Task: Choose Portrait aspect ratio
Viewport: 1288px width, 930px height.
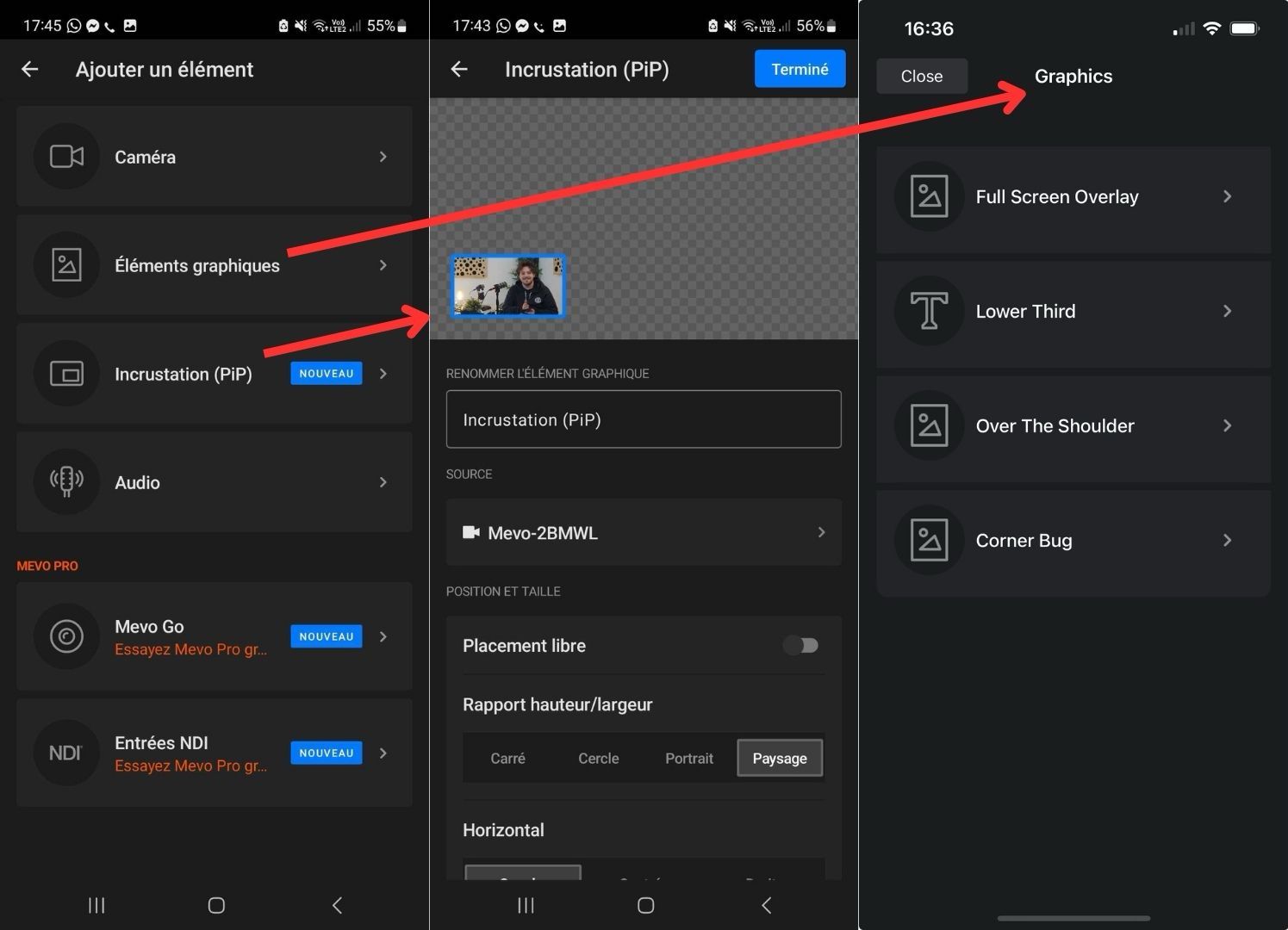Action: (x=688, y=759)
